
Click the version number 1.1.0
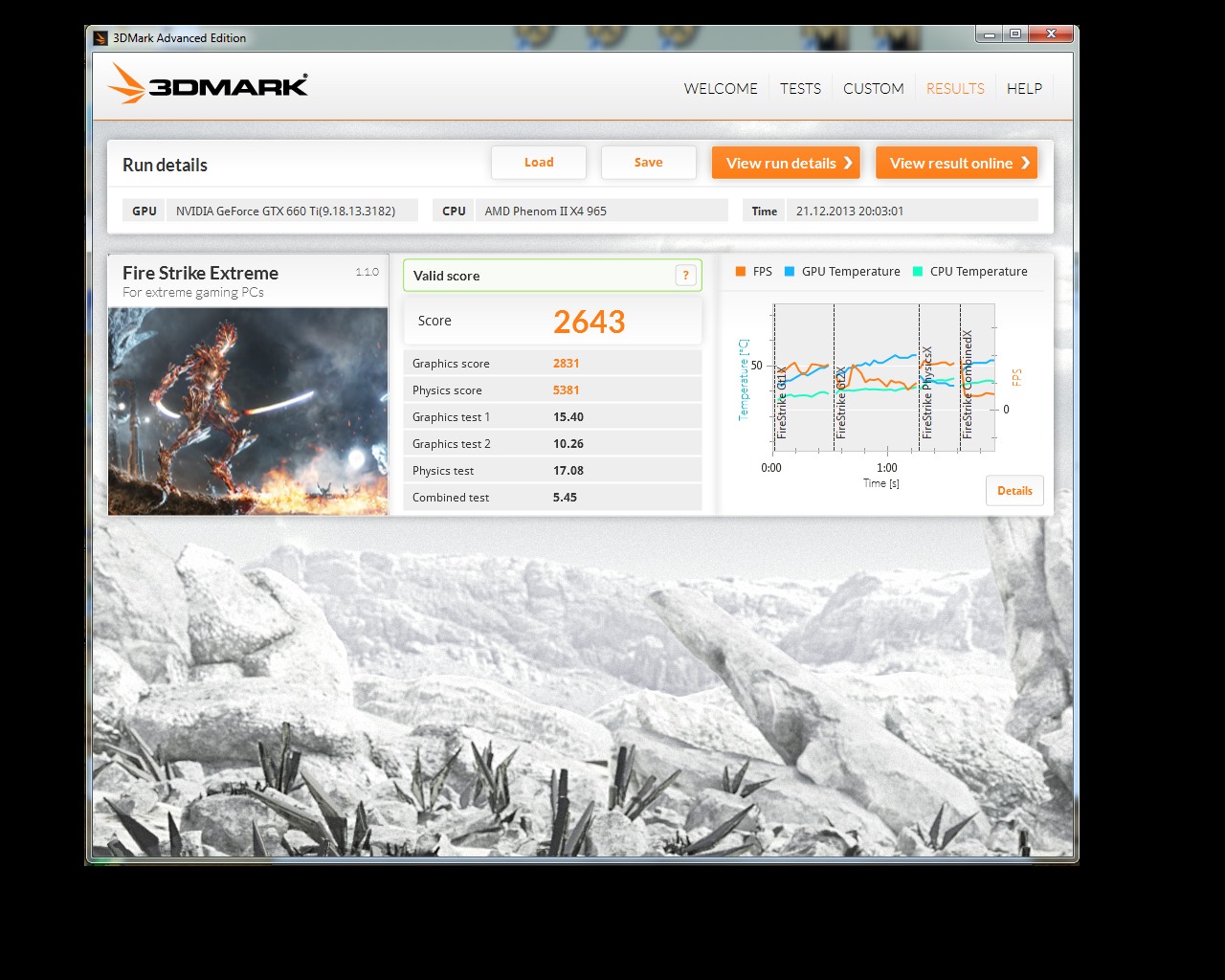tap(367, 272)
